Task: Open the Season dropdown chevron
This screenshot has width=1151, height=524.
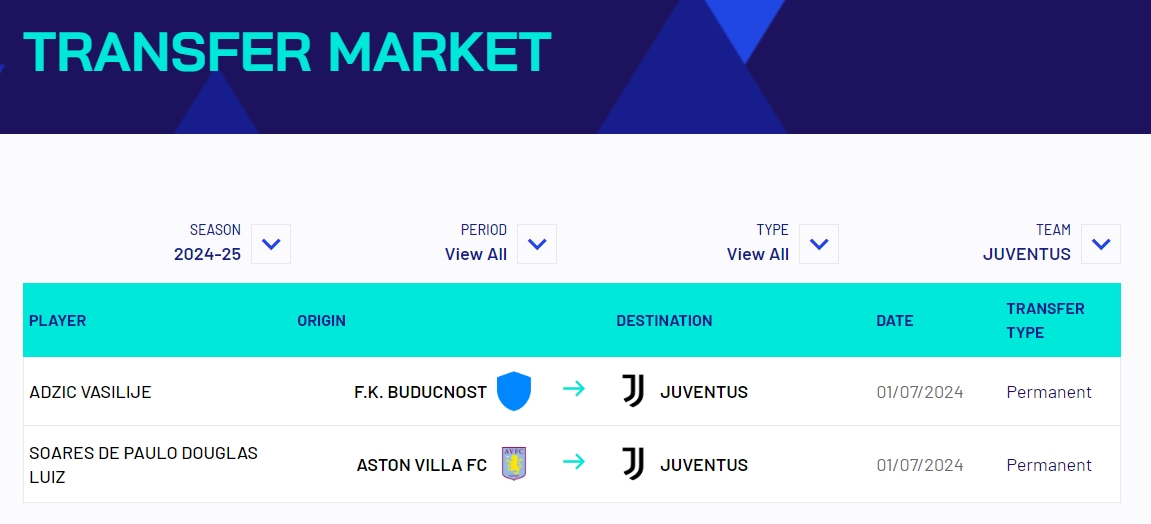Action: point(271,244)
